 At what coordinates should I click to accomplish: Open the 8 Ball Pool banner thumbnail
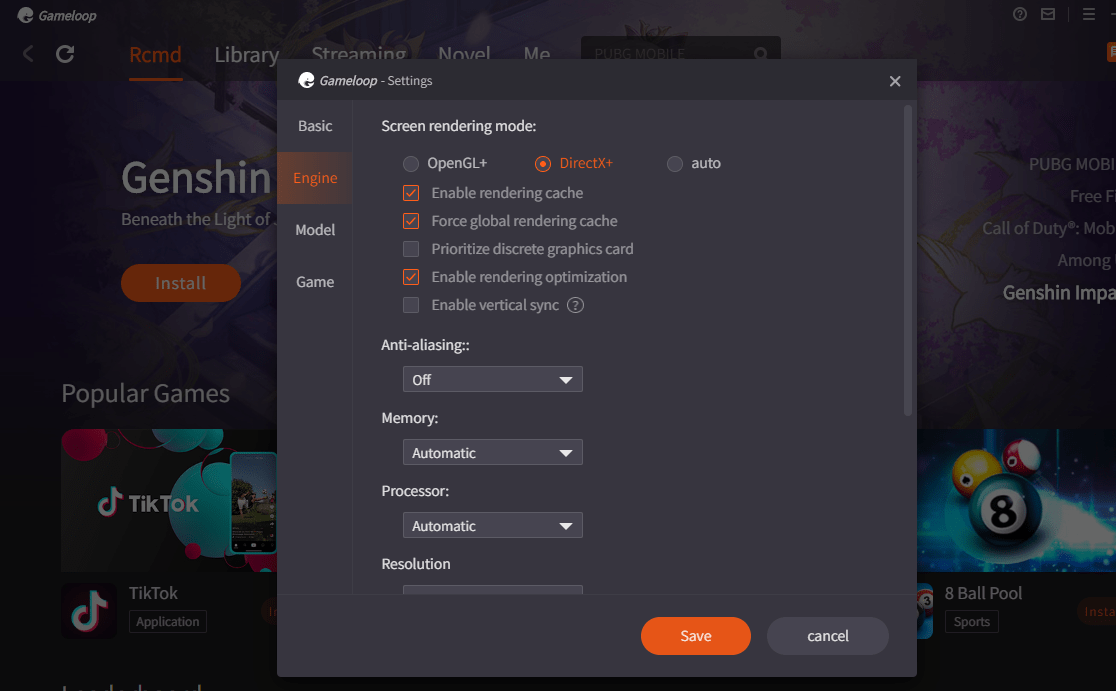[x=1016, y=500]
